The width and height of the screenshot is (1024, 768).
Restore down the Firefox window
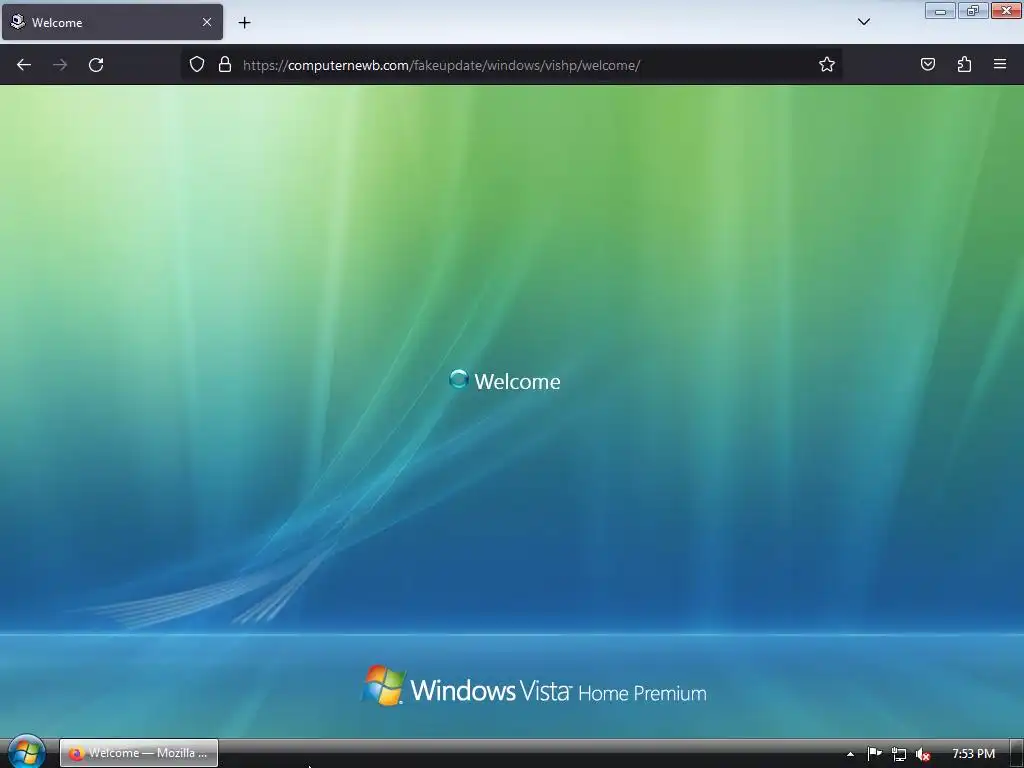tap(973, 11)
